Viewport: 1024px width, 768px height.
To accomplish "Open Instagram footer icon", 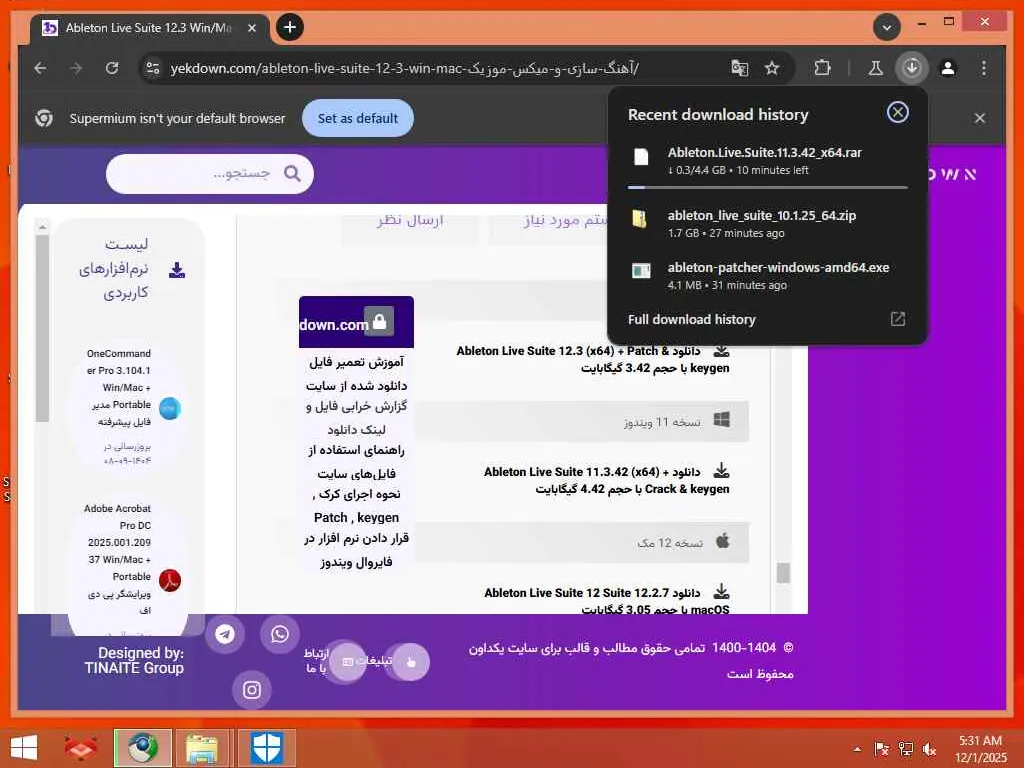I will tap(252, 690).
